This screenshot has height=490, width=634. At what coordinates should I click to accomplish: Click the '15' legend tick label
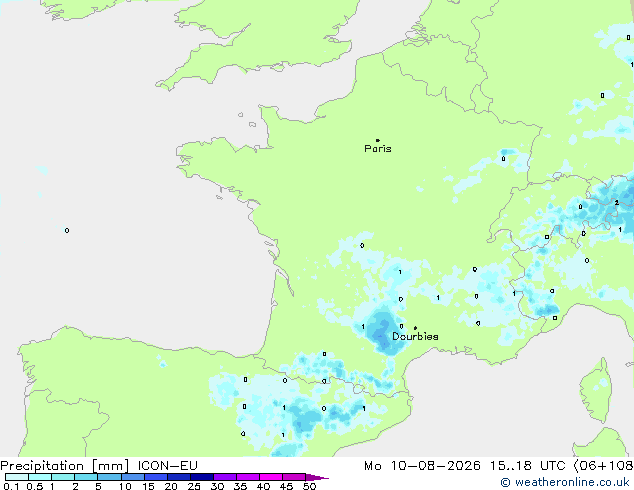(x=148, y=486)
